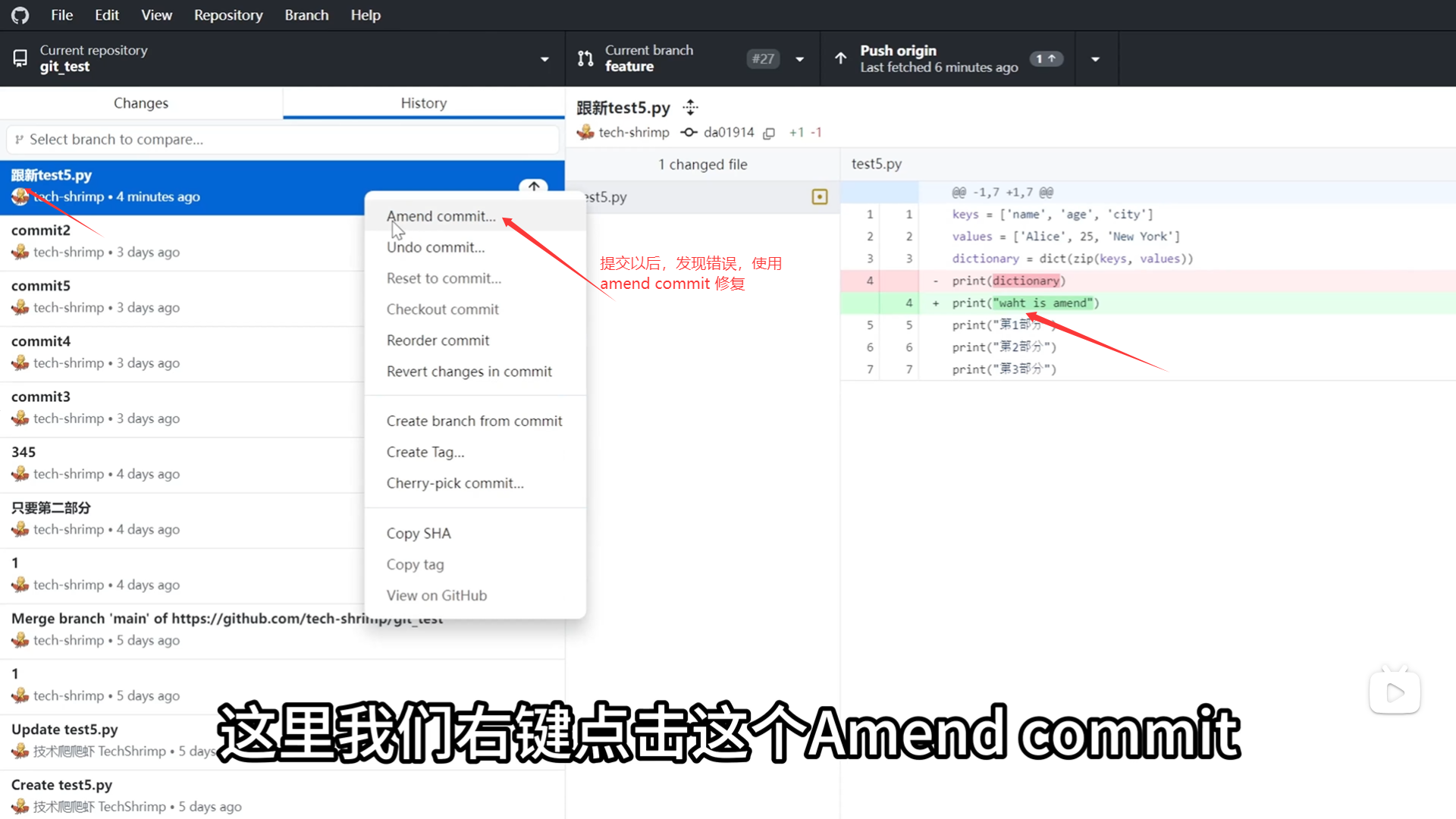Select Copy SHA in context menu

tap(419, 533)
